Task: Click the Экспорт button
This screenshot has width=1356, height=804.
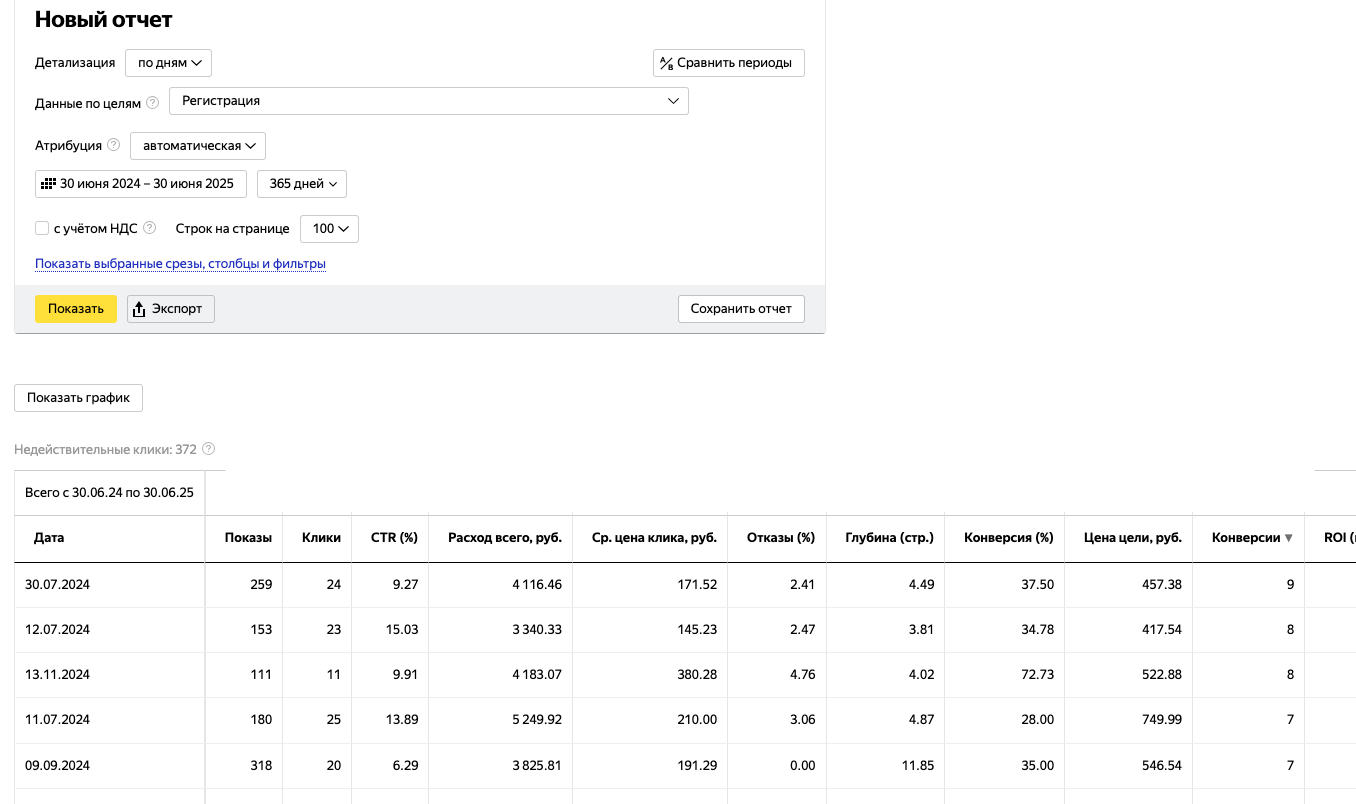Action: pos(171,309)
